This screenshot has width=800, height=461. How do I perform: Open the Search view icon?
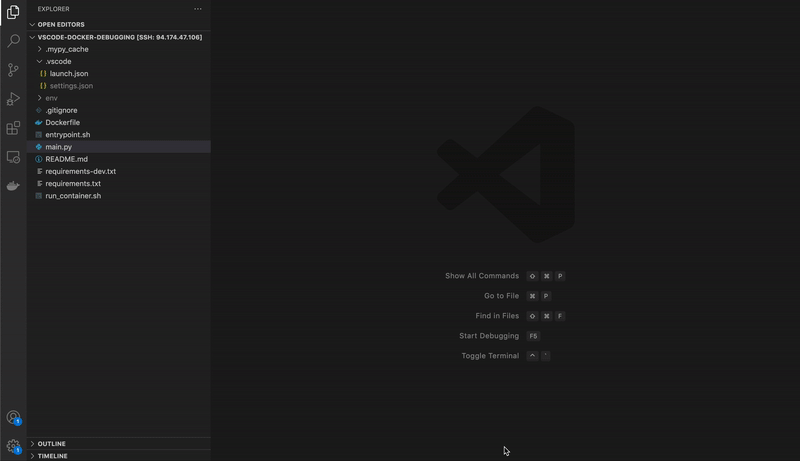[13, 41]
